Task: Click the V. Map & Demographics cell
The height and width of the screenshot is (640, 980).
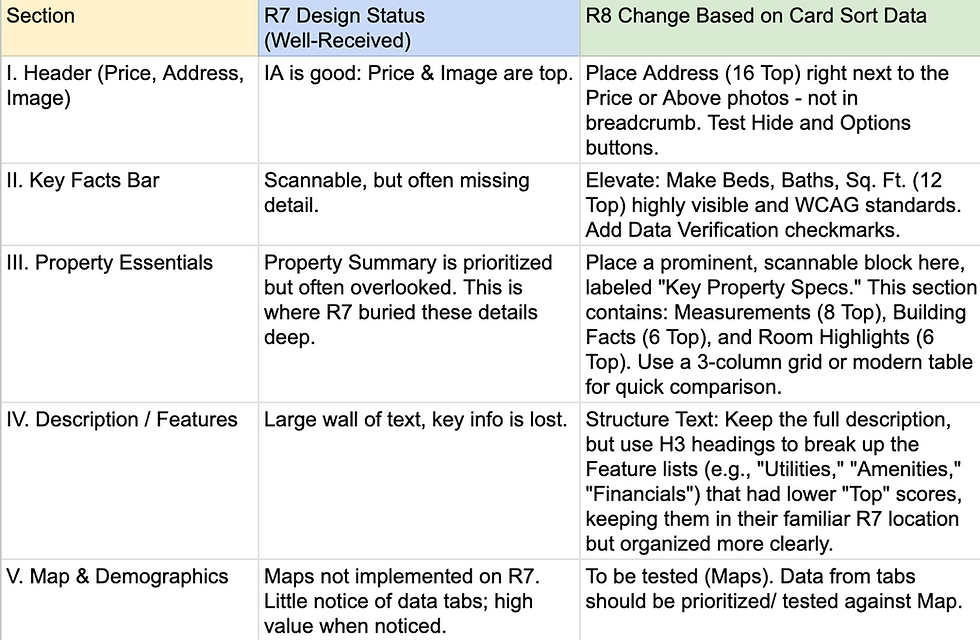Action: (129, 600)
